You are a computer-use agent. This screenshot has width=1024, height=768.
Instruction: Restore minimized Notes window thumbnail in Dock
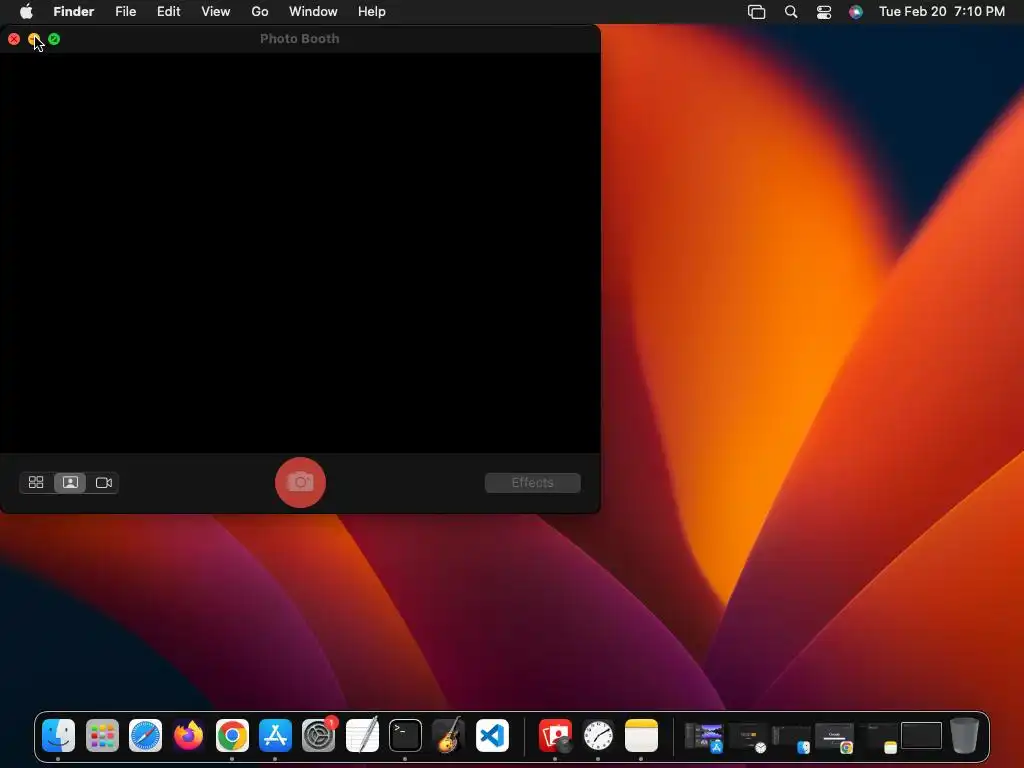[x=878, y=737]
